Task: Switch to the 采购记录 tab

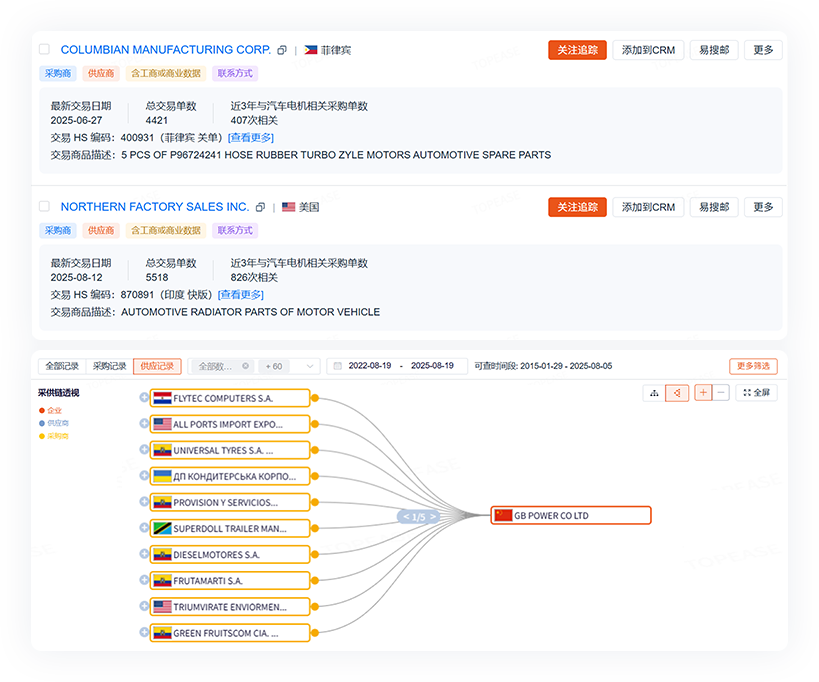Action: pyautogui.click(x=109, y=366)
